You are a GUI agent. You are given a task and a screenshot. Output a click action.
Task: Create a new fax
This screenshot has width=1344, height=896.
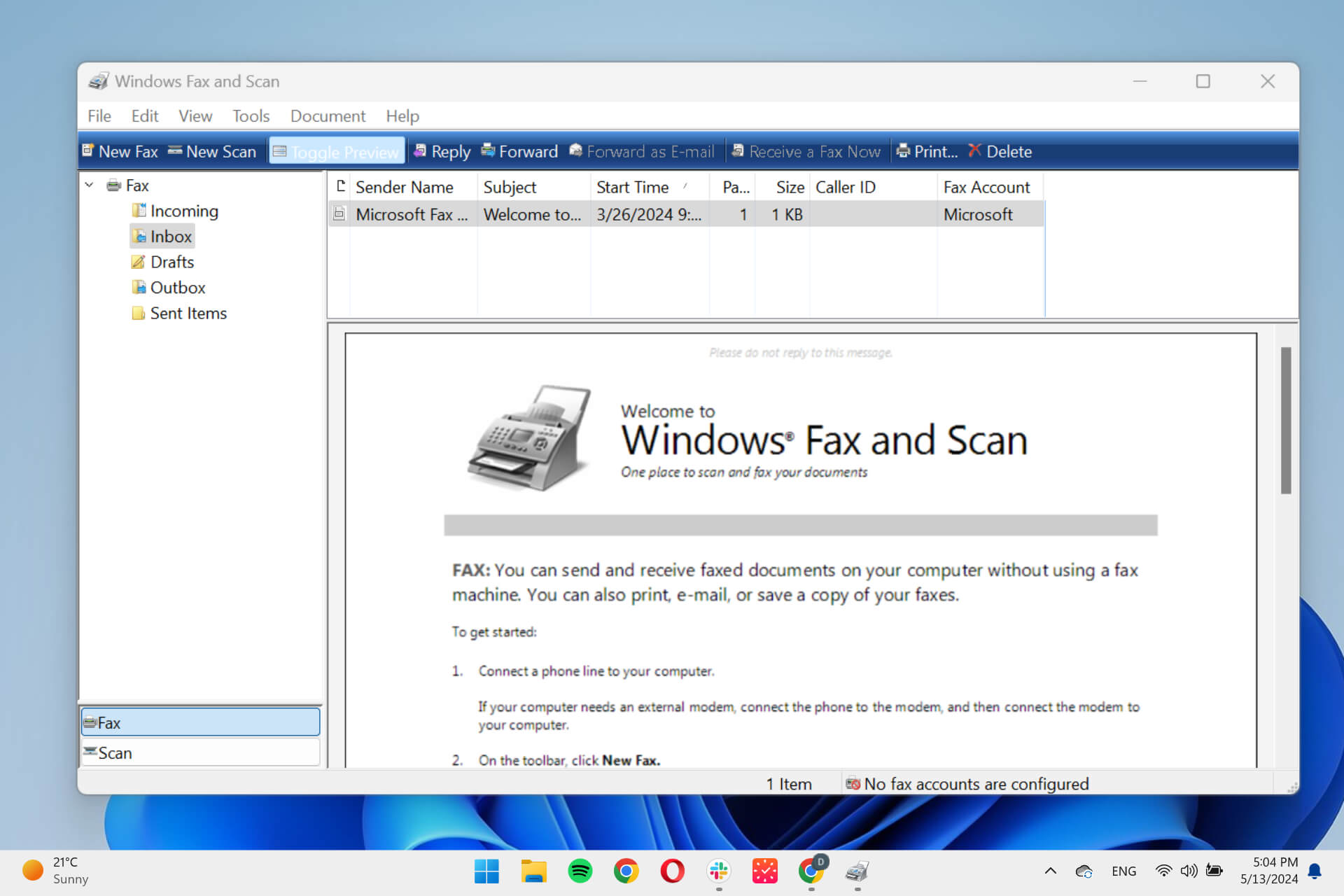click(x=119, y=151)
